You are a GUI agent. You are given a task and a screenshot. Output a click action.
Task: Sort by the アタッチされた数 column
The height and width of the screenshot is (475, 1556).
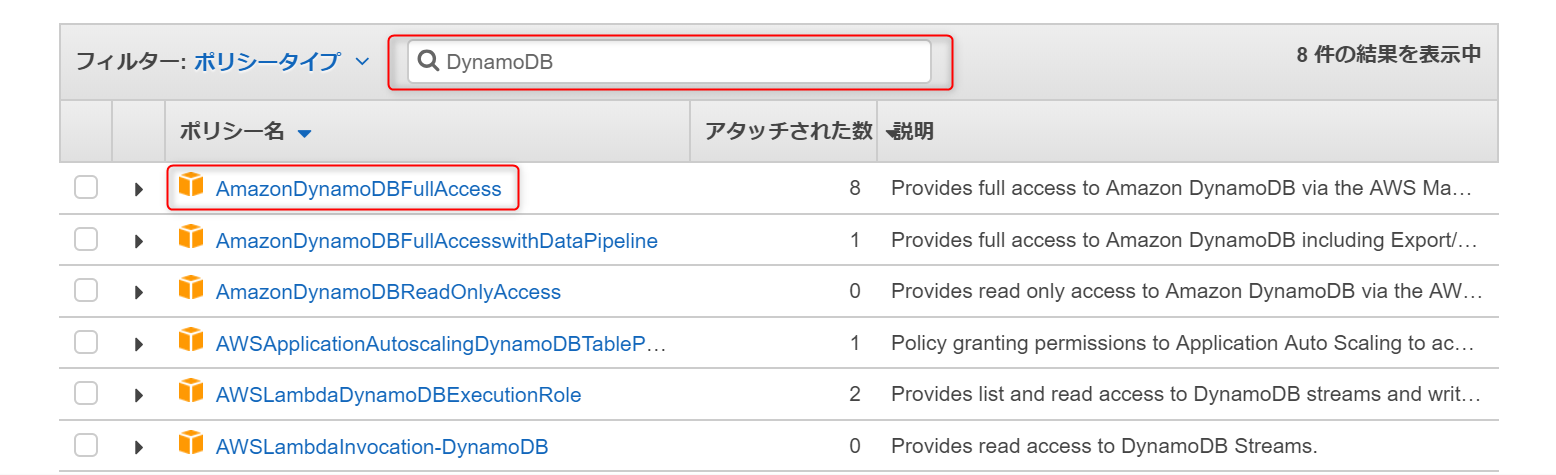tap(788, 131)
